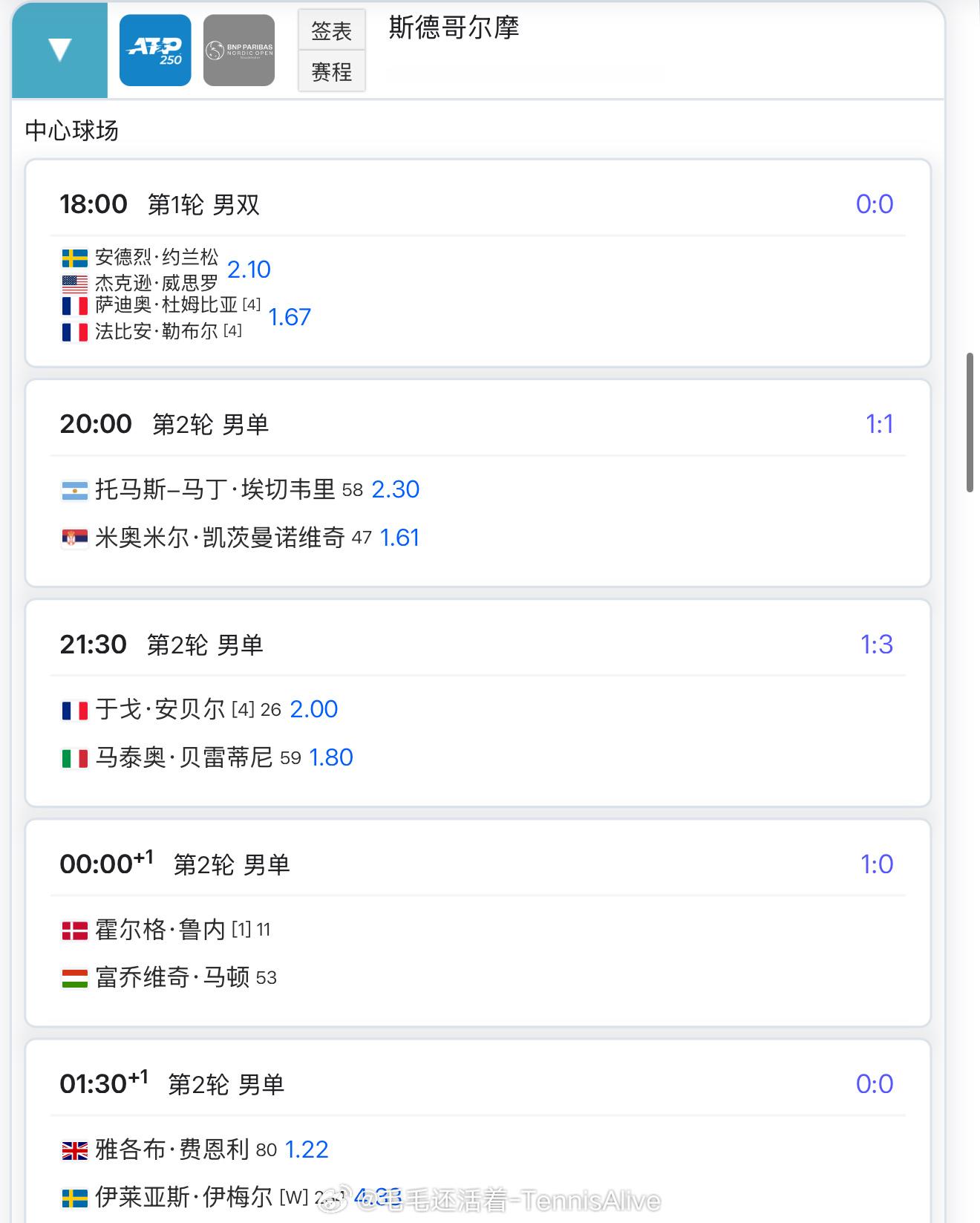
Task: Open the BNP Paribas Nordic Open logo
Action: (x=239, y=50)
